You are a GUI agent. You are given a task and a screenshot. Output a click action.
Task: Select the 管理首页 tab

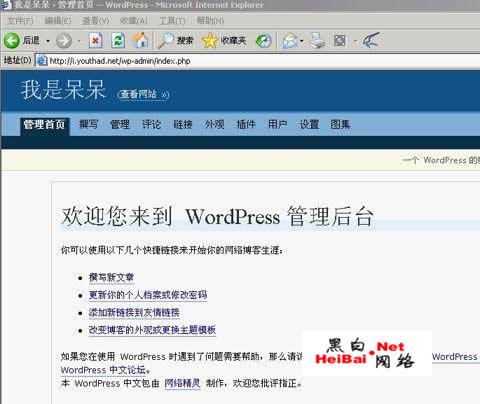(45, 125)
